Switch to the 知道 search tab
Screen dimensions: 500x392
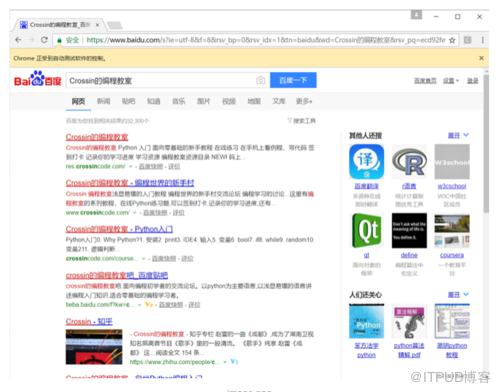point(153,101)
